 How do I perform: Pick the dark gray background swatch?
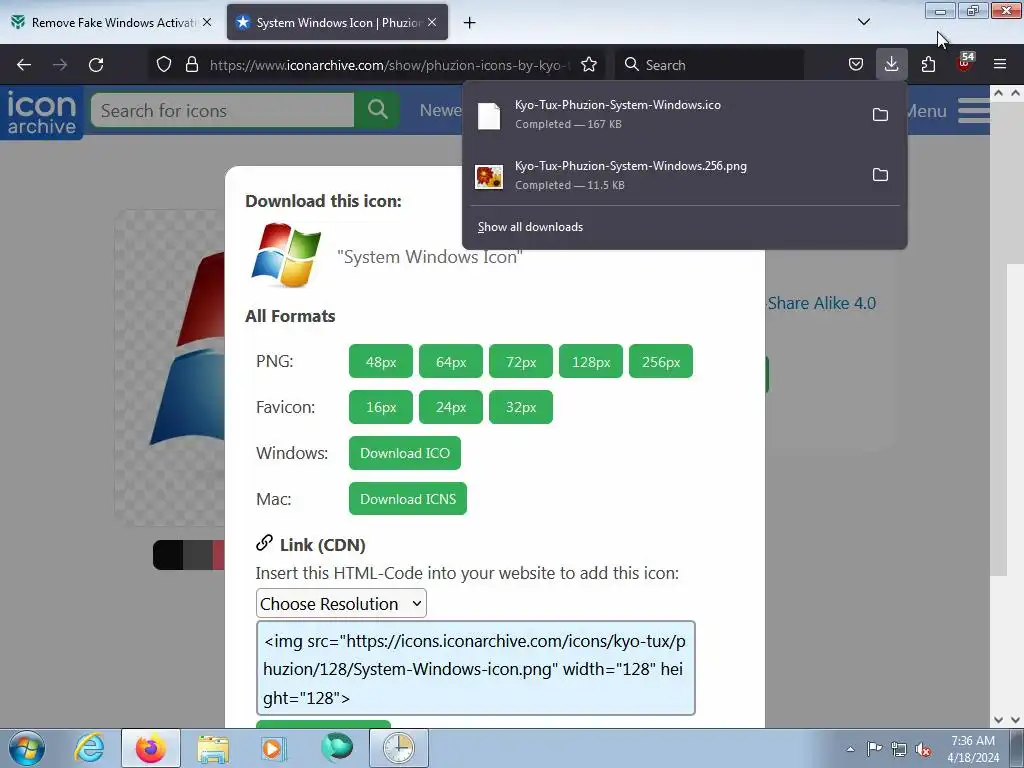pyautogui.click(x=198, y=554)
